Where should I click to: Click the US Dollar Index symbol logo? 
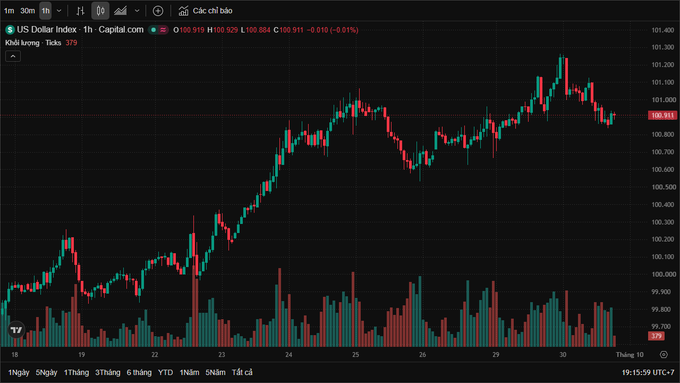tap(10, 30)
